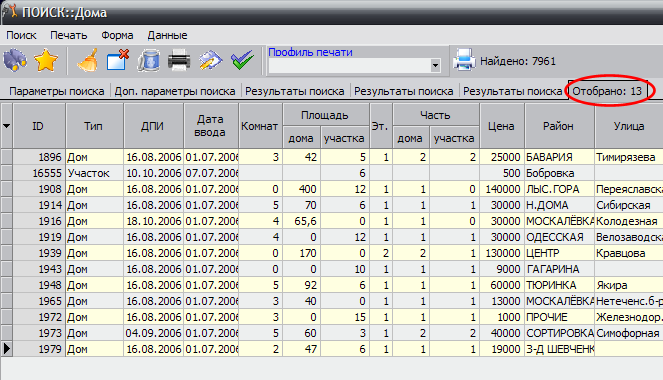Click the double checkmark icon

click(x=242, y=60)
